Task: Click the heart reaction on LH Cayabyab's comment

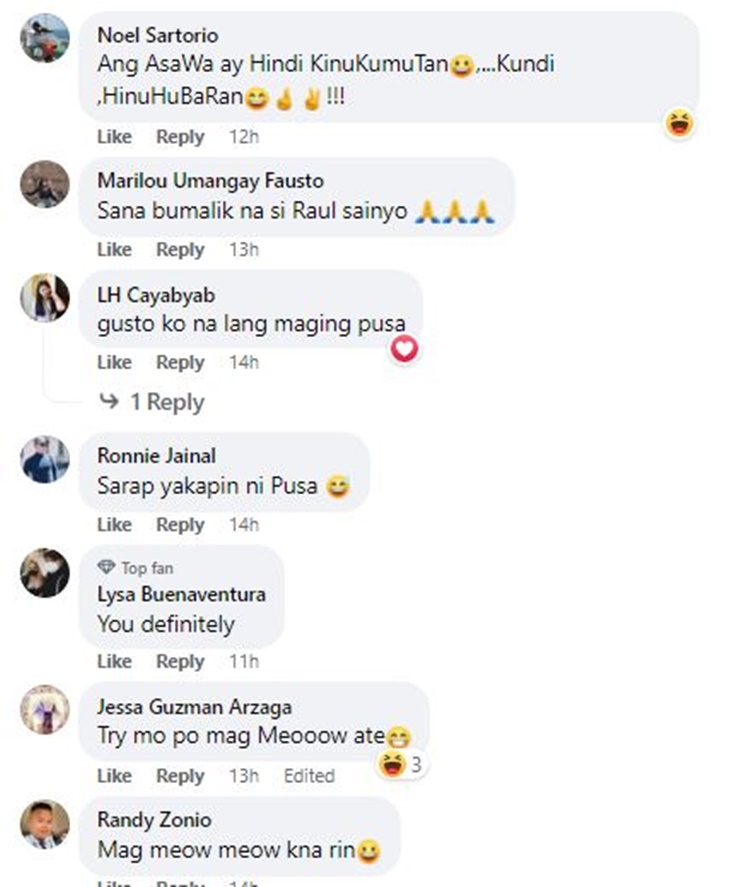Action: point(404,348)
